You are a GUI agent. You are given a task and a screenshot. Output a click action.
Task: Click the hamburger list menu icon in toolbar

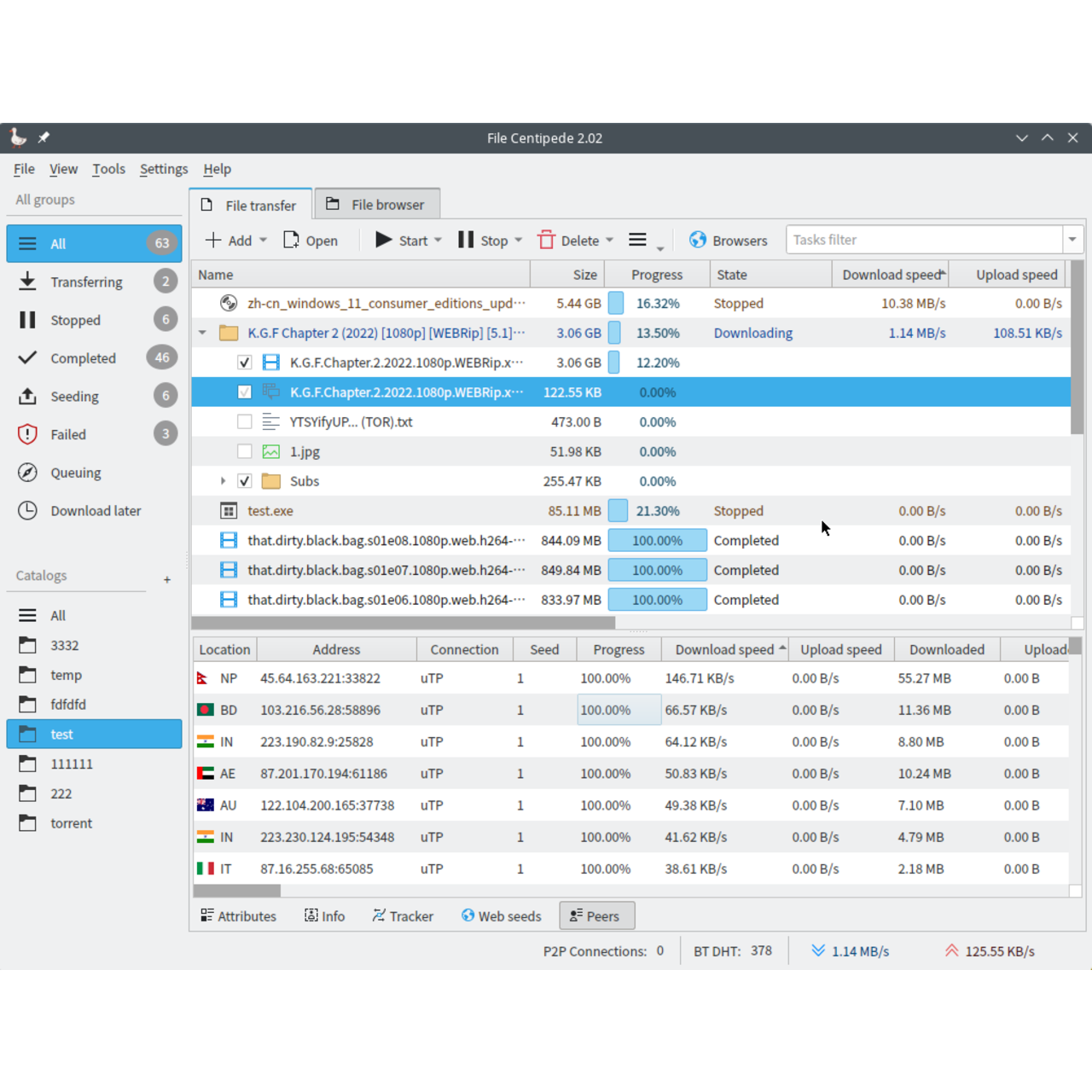[x=637, y=241]
